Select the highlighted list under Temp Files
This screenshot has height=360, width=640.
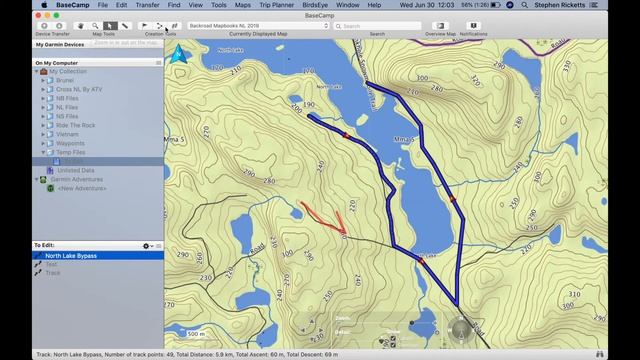coord(98,161)
